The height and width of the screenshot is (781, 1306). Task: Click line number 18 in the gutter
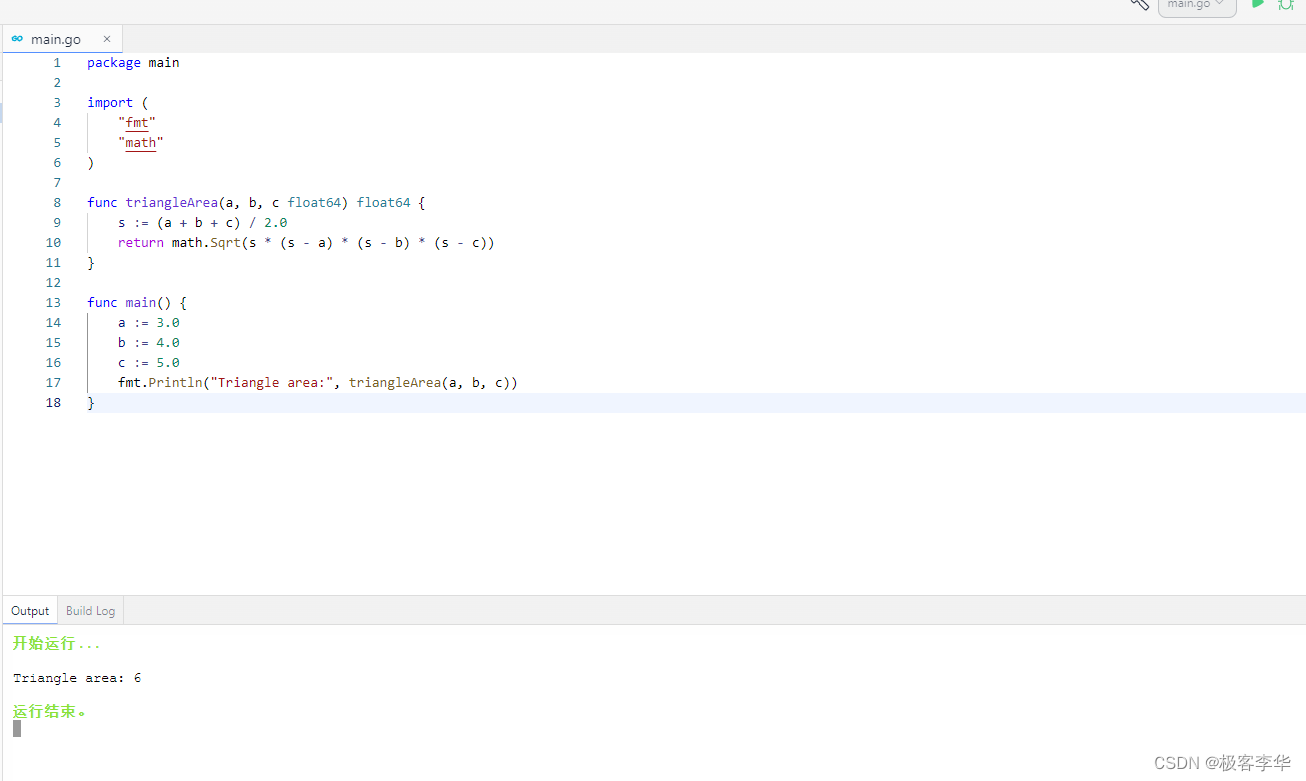click(53, 402)
